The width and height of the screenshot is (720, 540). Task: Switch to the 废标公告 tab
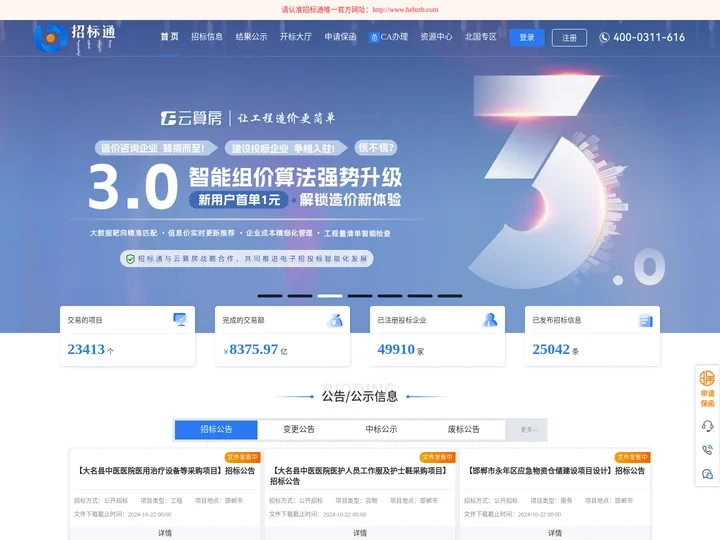(463, 429)
